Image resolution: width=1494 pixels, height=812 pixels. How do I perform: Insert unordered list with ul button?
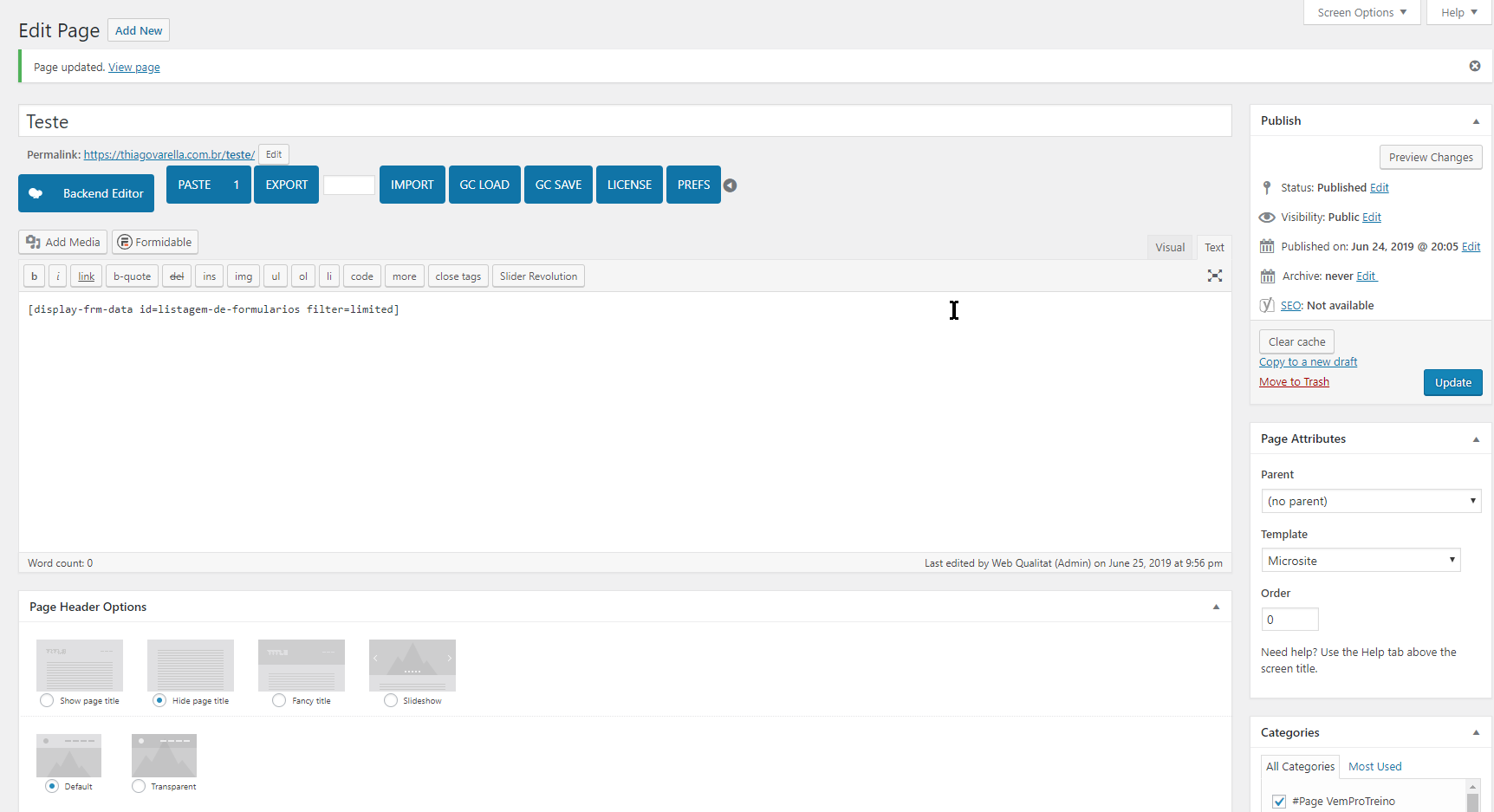coord(276,276)
